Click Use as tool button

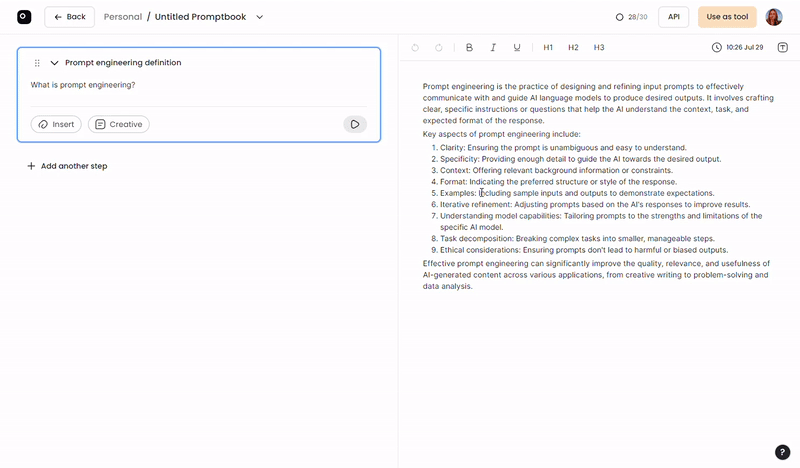pos(727,17)
